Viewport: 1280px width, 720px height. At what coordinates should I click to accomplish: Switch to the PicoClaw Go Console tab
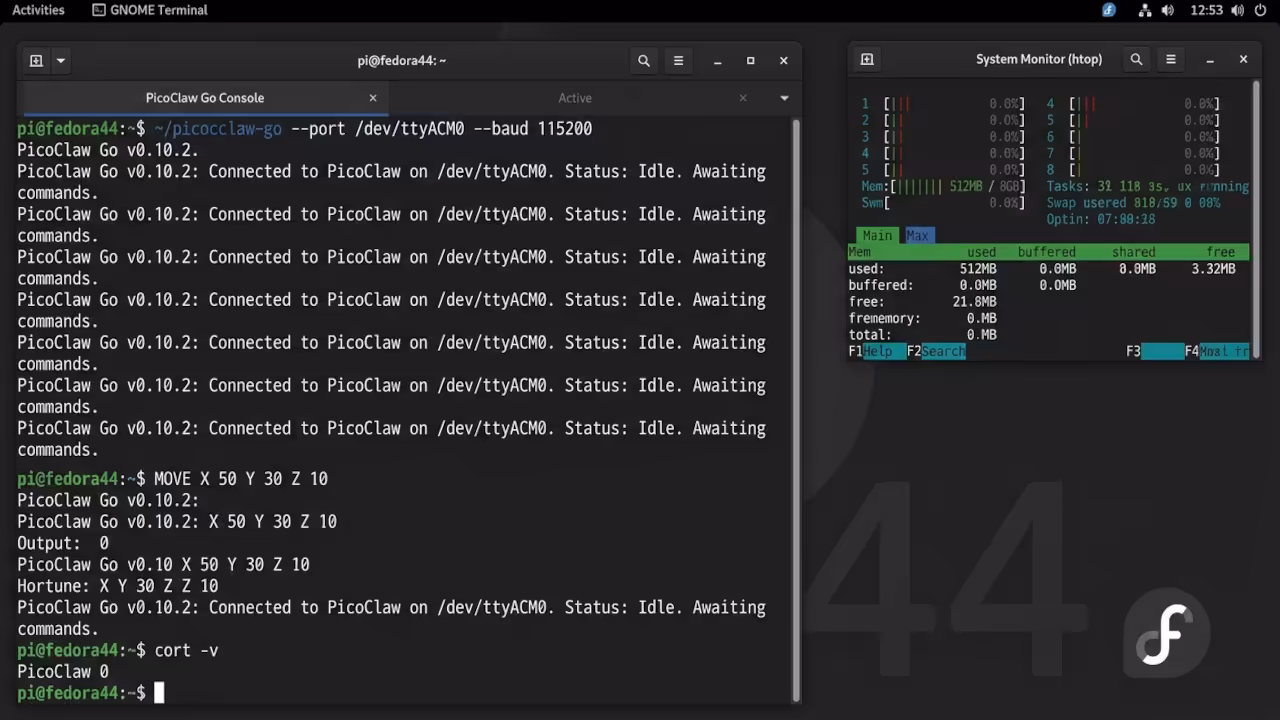click(x=205, y=98)
